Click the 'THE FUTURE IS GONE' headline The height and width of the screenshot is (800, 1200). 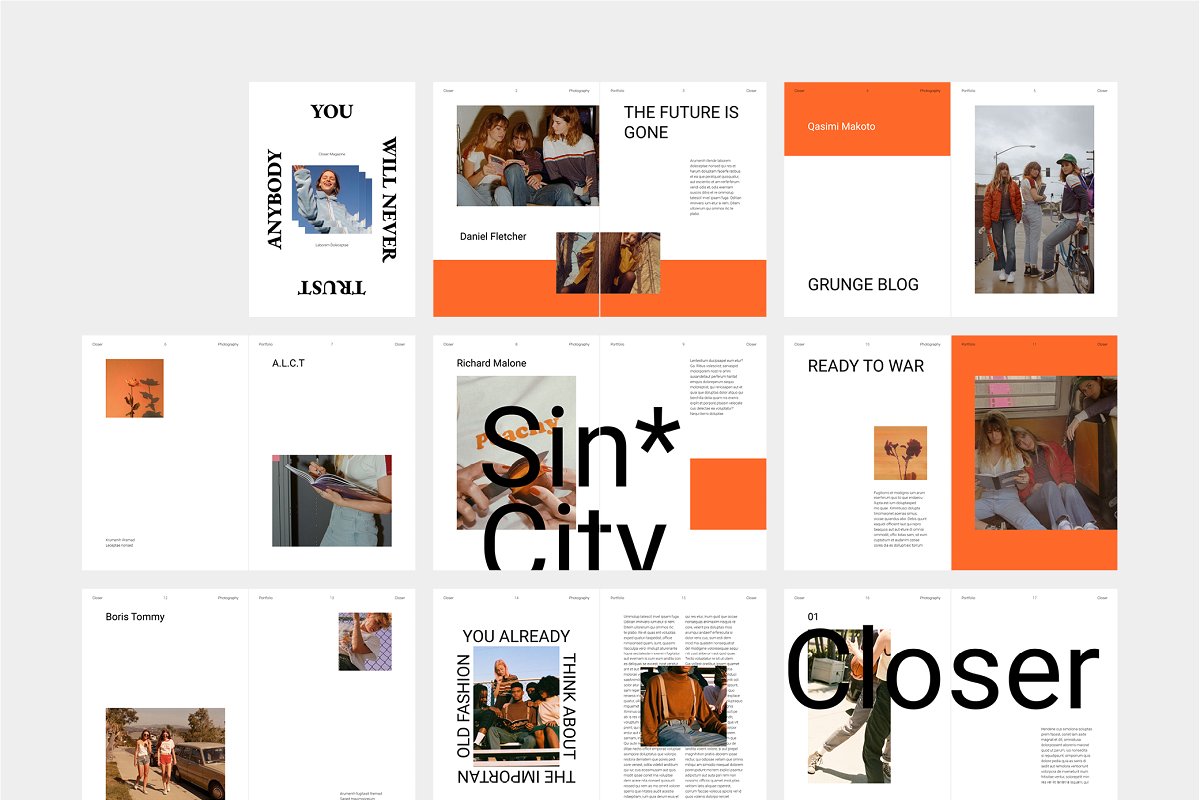681,122
